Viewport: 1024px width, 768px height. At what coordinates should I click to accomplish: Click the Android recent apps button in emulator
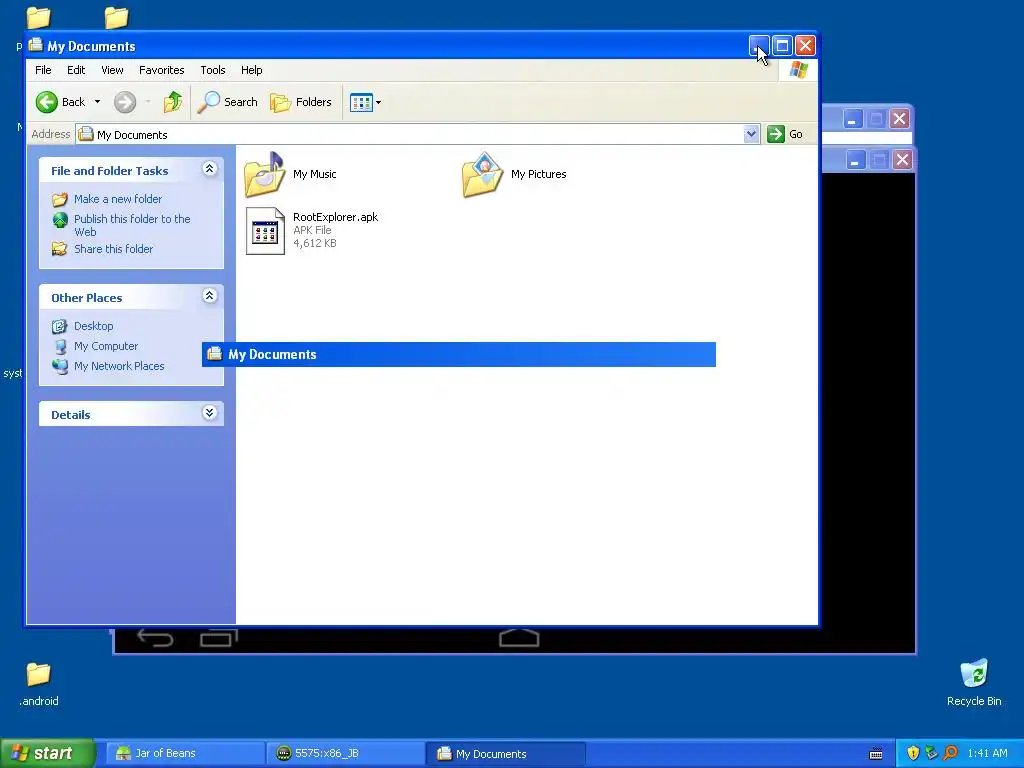pyautogui.click(x=219, y=637)
